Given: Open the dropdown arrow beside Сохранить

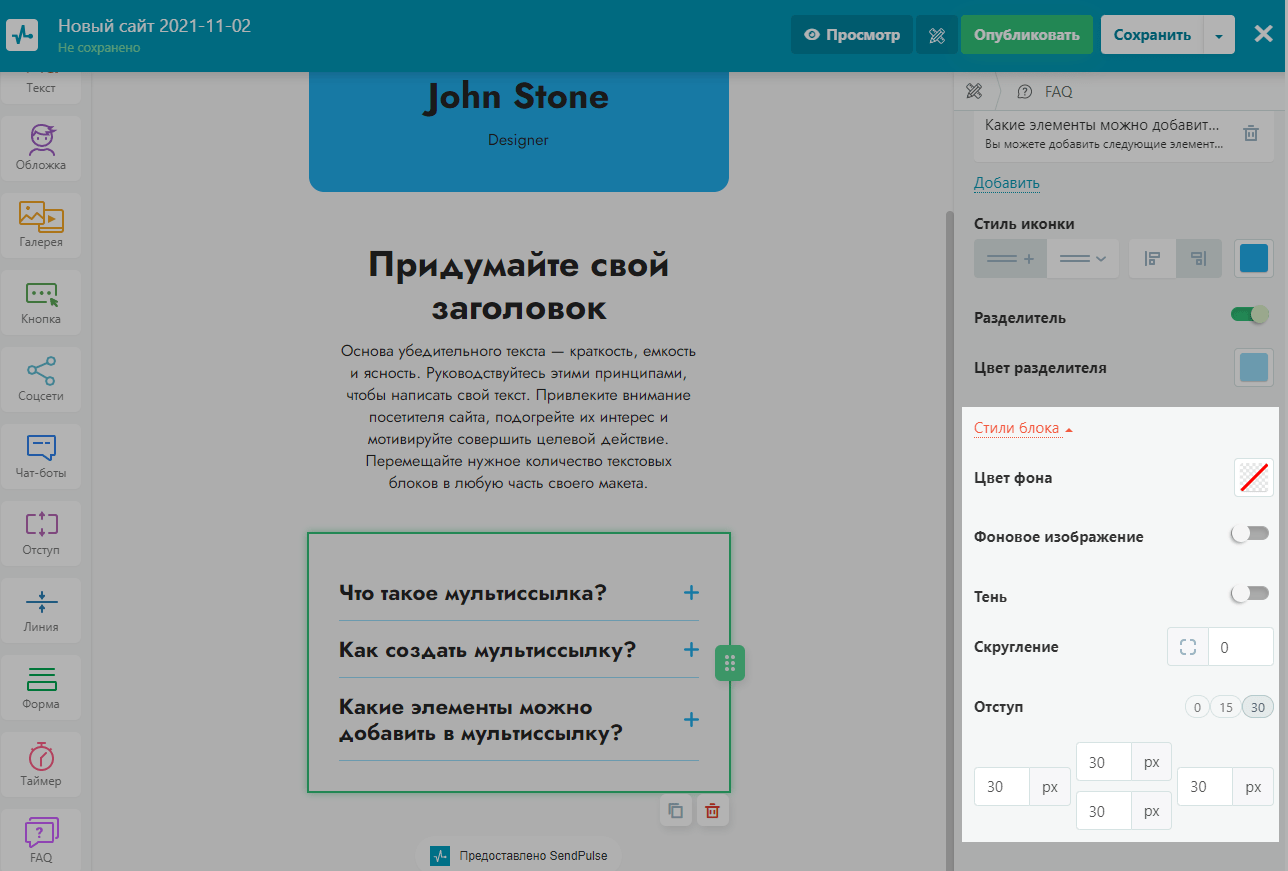Looking at the screenshot, I should 1219,36.
